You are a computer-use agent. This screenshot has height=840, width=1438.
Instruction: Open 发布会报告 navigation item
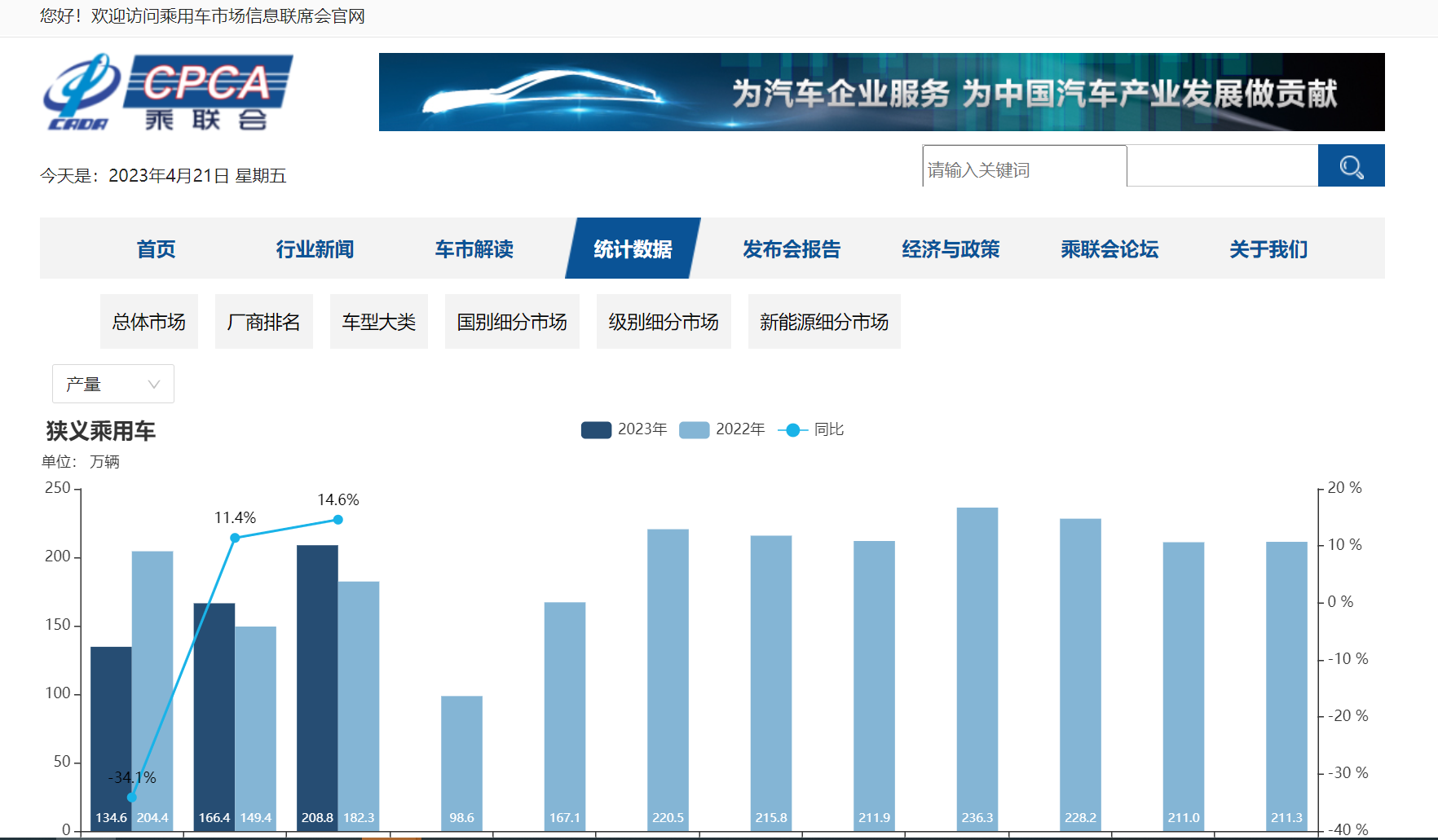pyautogui.click(x=792, y=249)
